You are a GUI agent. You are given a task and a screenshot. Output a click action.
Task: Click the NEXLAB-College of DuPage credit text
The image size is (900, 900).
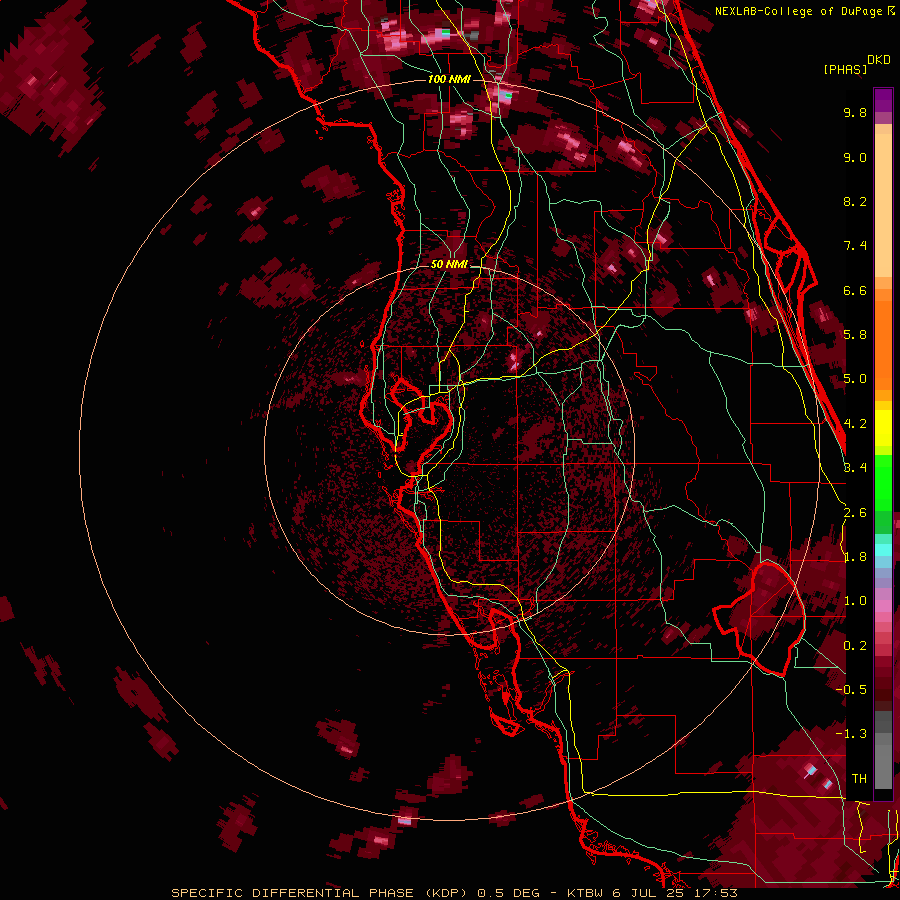(x=799, y=11)
